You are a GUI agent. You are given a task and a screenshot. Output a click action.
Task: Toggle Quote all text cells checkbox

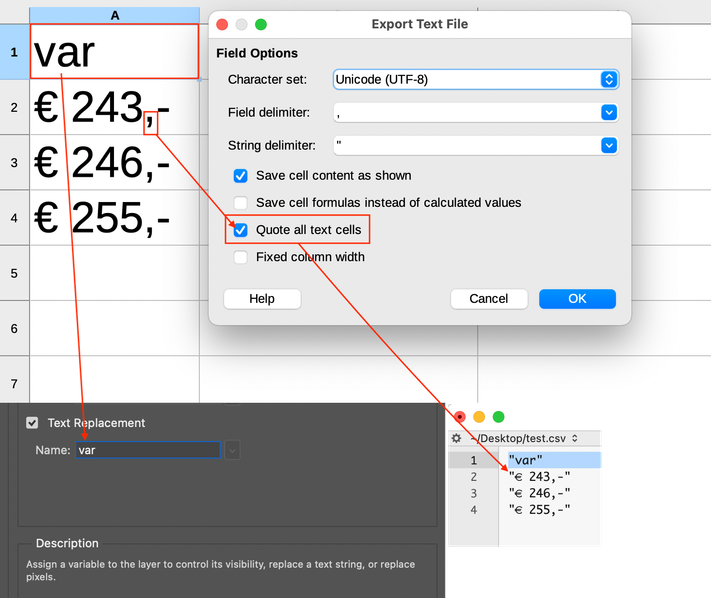240,230
